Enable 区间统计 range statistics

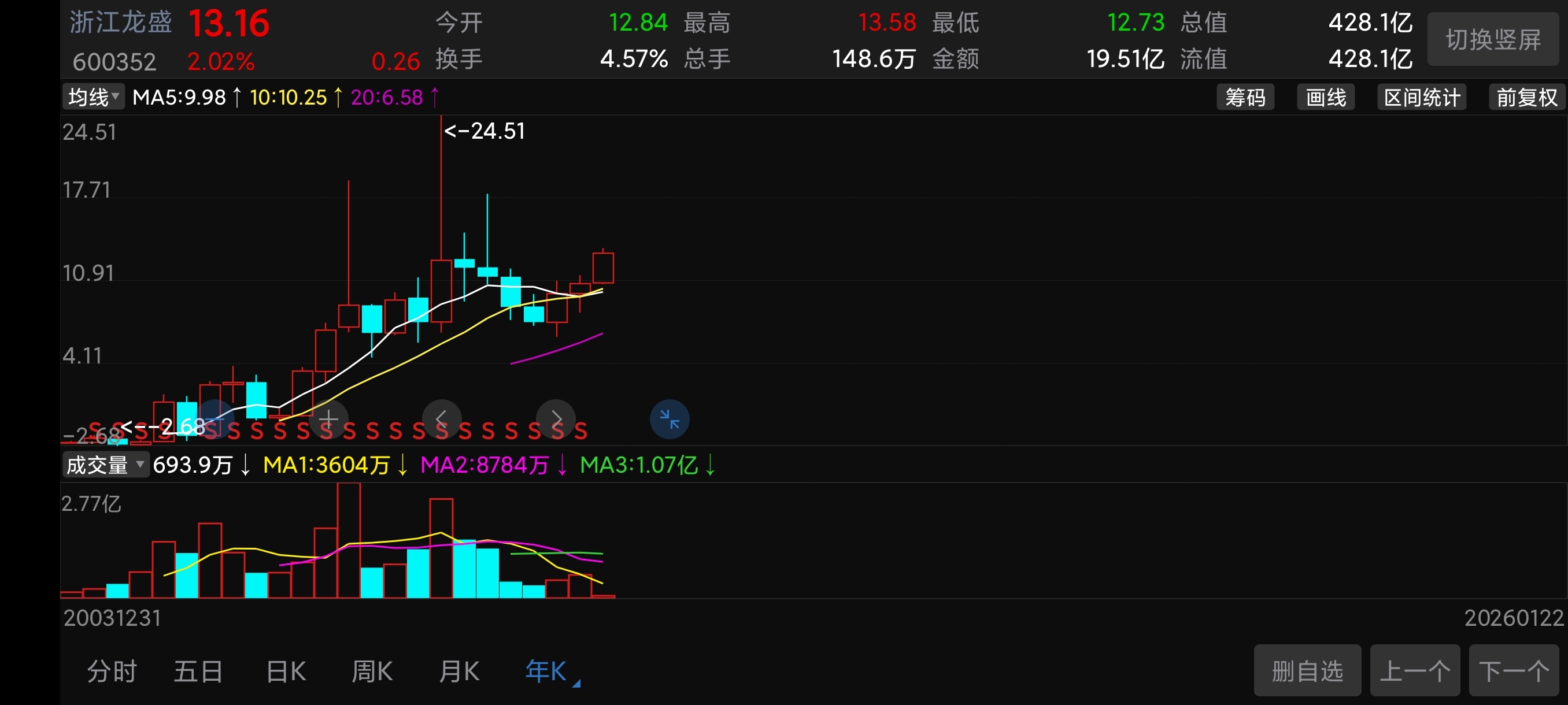coord(1421,97)
